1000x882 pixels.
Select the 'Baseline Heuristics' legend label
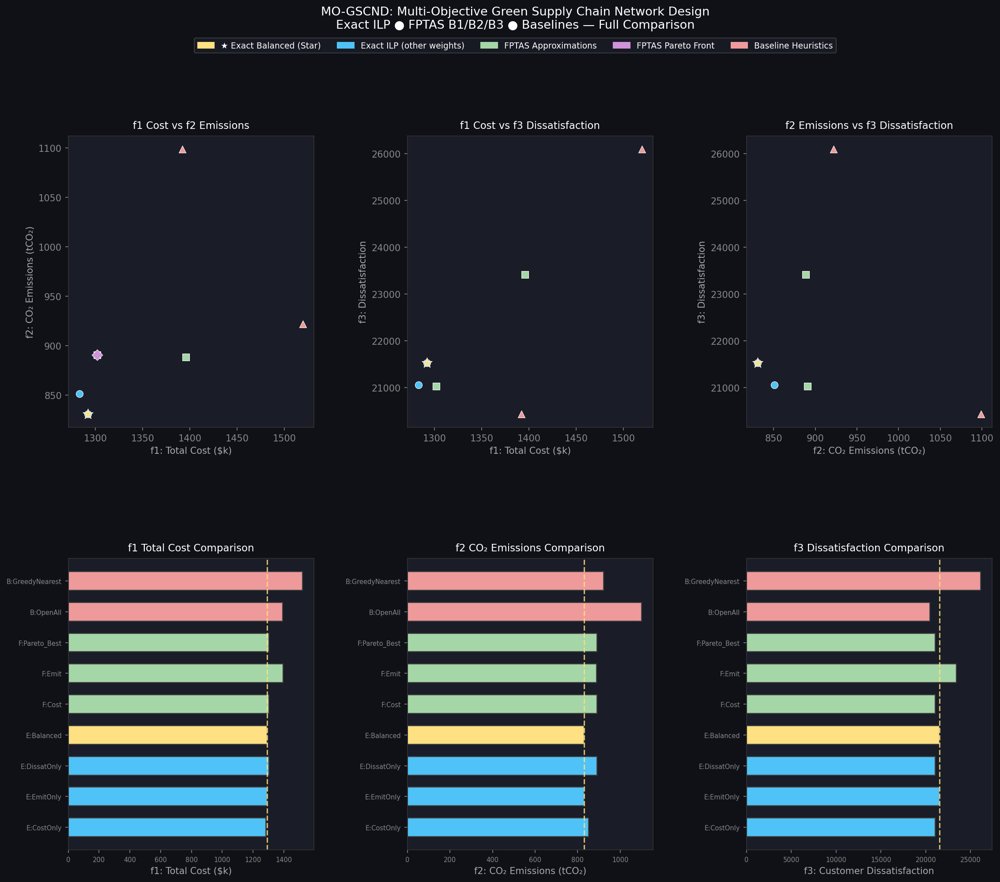(x=793, y=45)
